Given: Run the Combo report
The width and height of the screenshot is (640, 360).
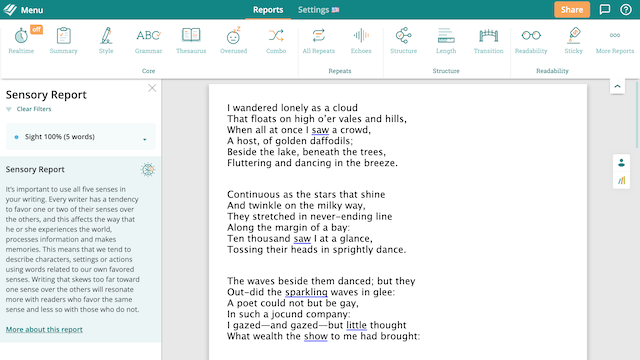Looking at the screenshot, I should click(276, 41).
